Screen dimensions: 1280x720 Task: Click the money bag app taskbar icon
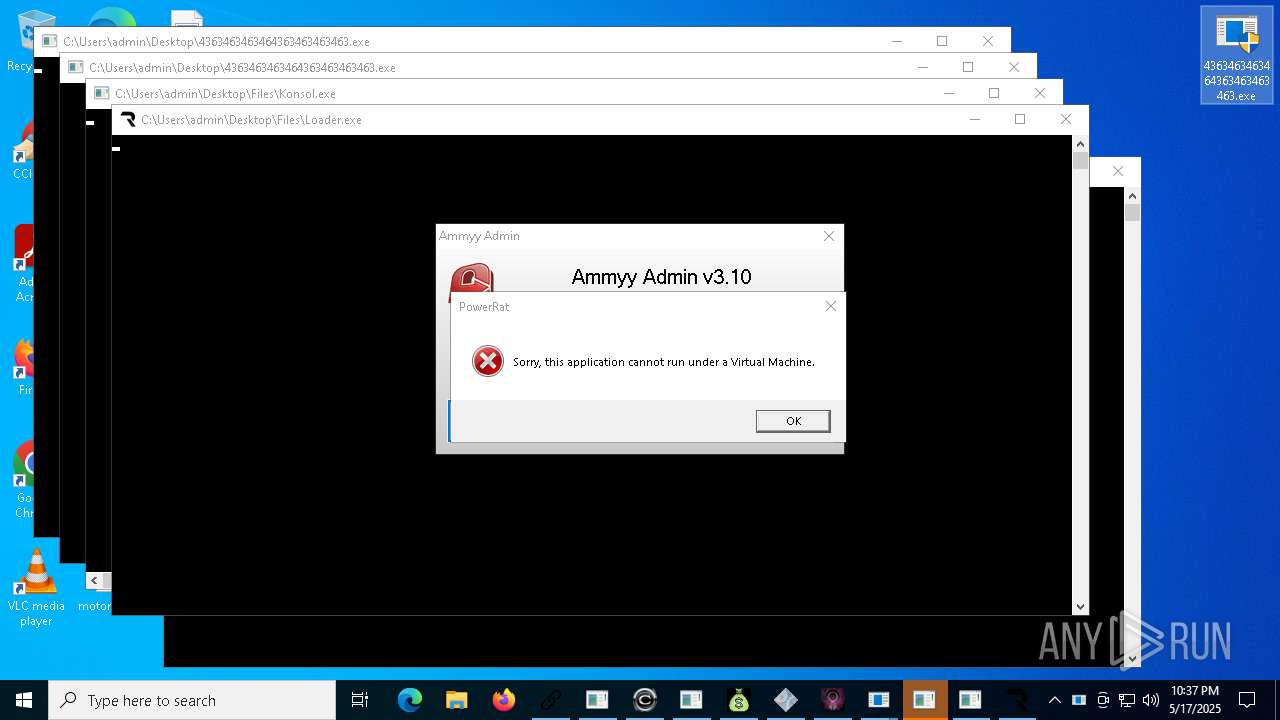[738, 700]
